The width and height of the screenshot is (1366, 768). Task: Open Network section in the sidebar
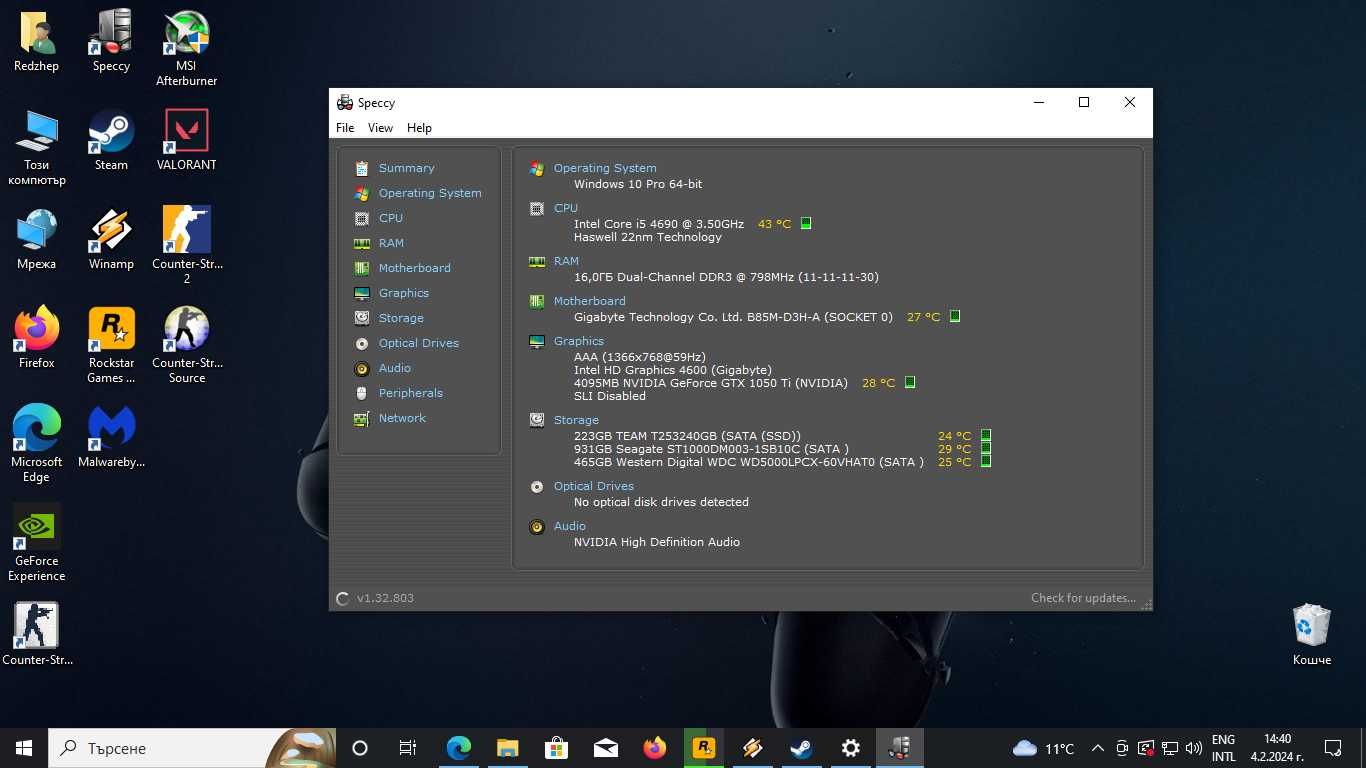point(402,418)
